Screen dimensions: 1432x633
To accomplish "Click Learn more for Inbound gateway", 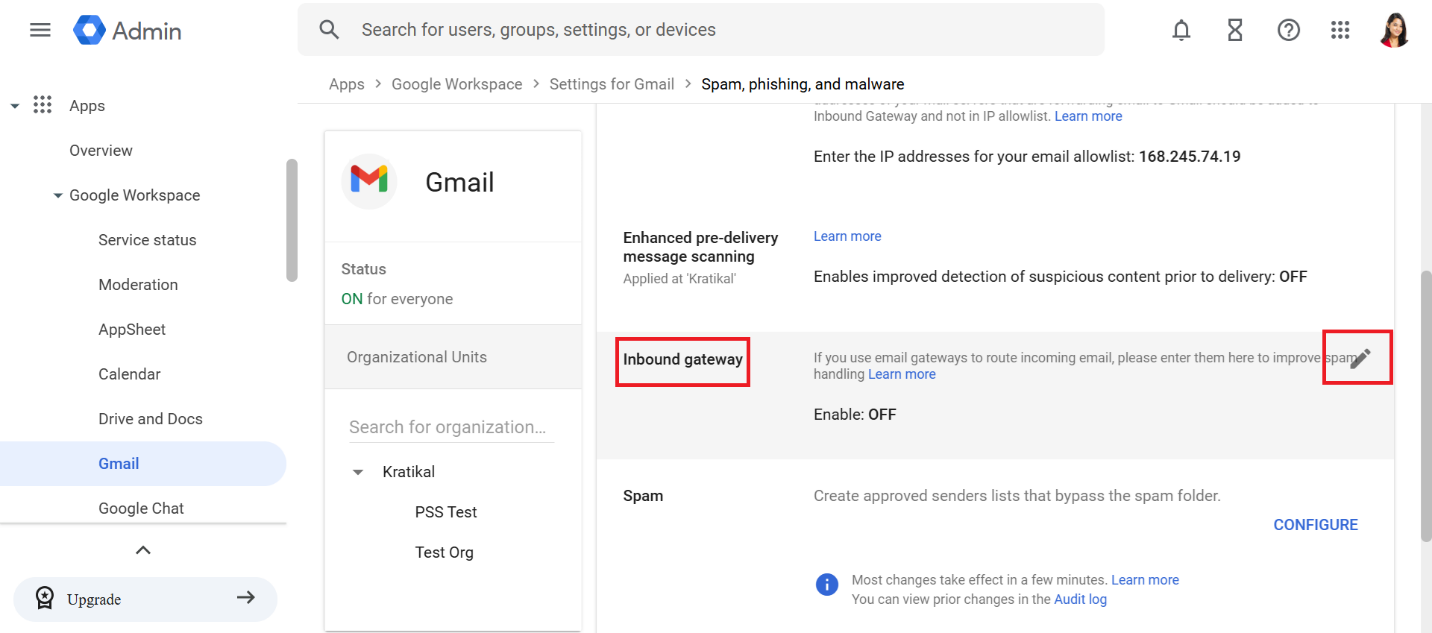I will (x=902, y=374).
